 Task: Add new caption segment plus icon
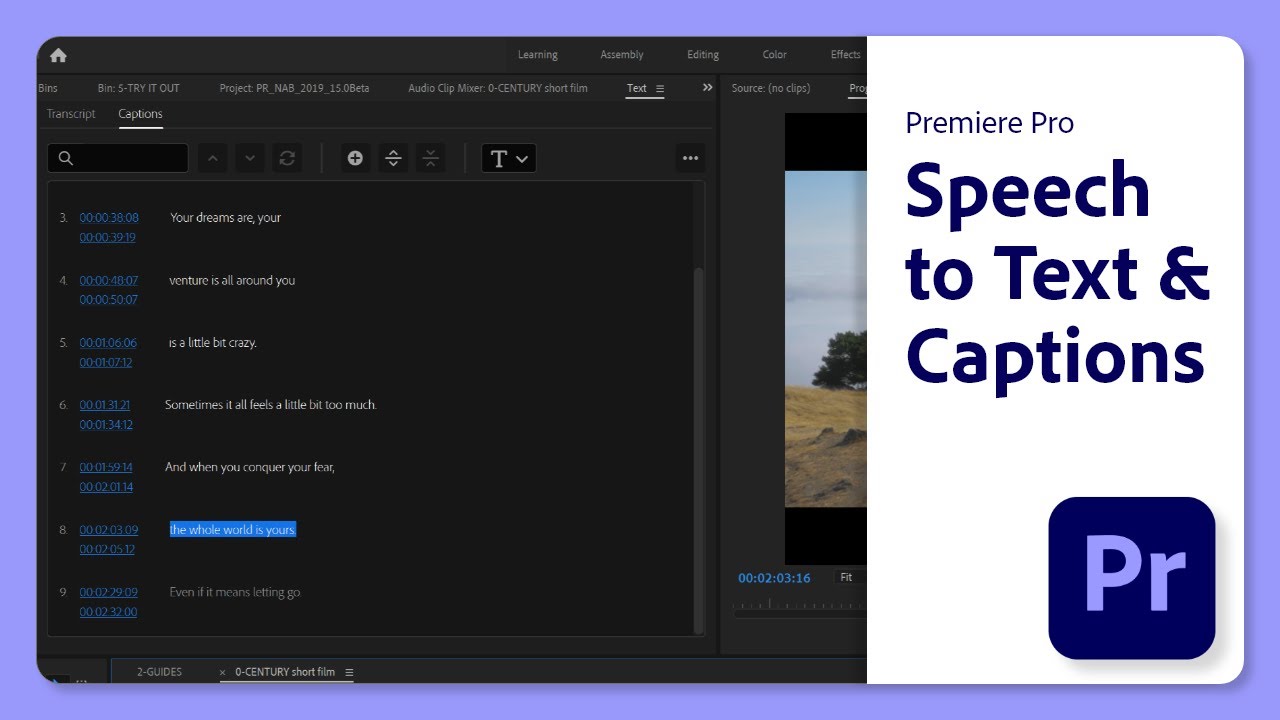click(x=355, y=158)
